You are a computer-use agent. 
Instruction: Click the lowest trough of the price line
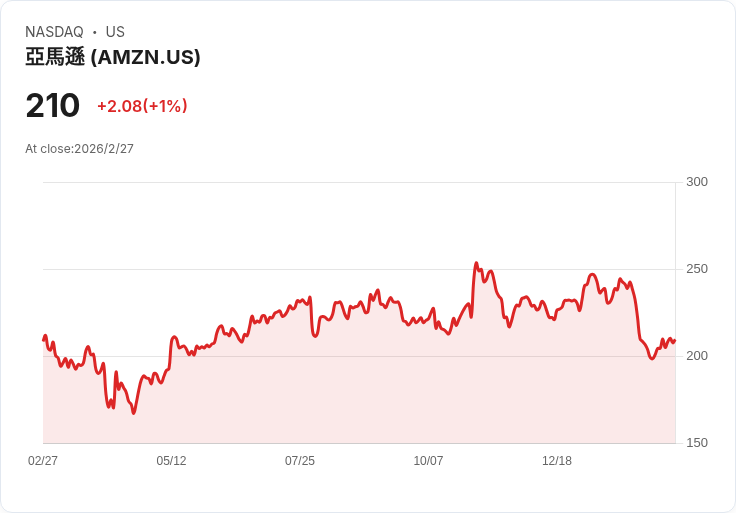133,413
